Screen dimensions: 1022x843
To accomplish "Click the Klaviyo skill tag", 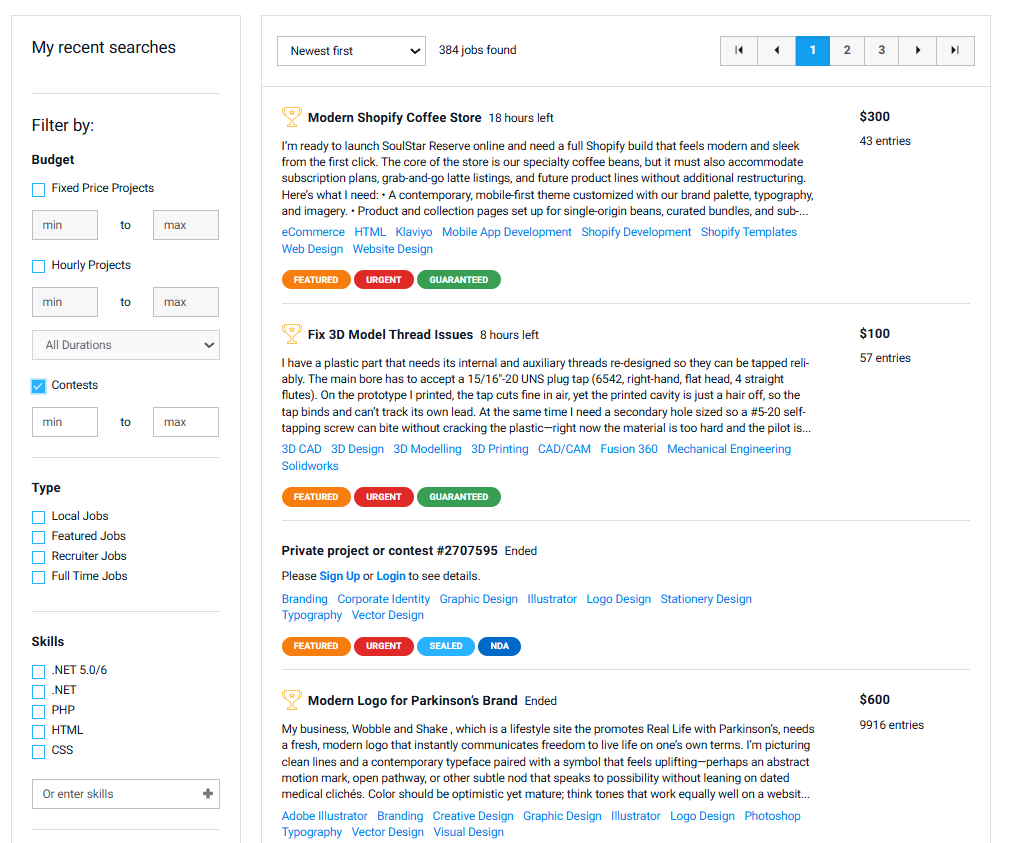I will pyautogui.click(x=413, y=232).
